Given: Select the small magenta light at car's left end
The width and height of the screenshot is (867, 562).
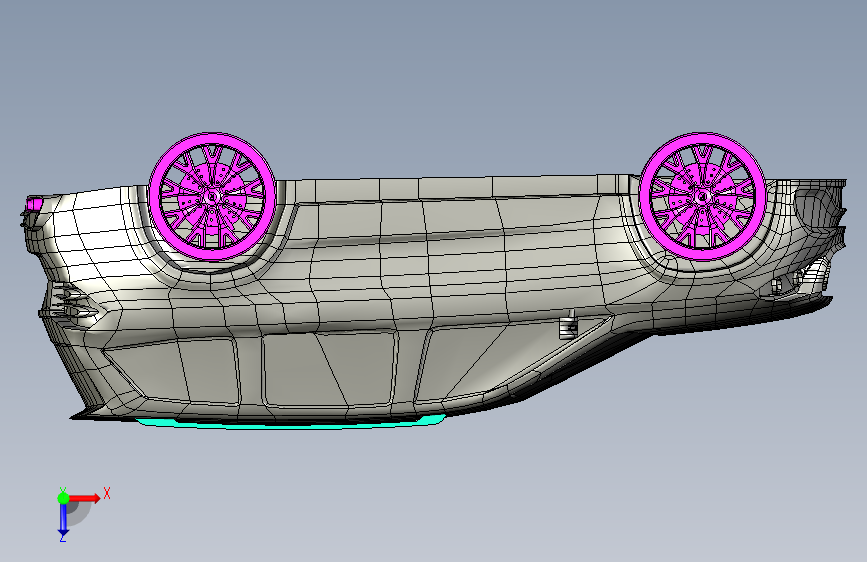Looking at the screenshot, I should point(34,204).
